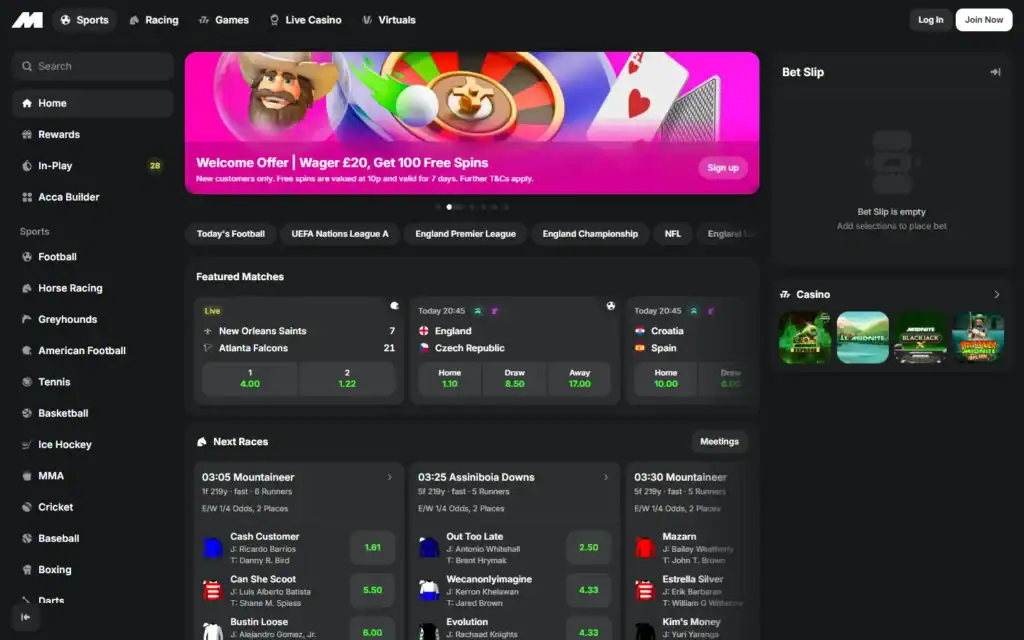This screenshot has width=1024, height=640.
Task: Pick New Orleans Saints odds 4.00
Action: coord(250,379)
